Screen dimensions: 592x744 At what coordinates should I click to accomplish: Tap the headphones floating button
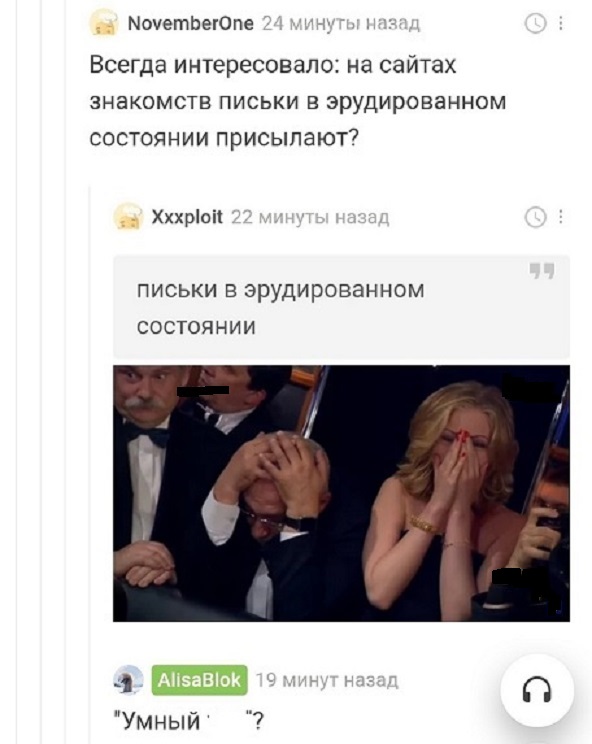(537, 690)
